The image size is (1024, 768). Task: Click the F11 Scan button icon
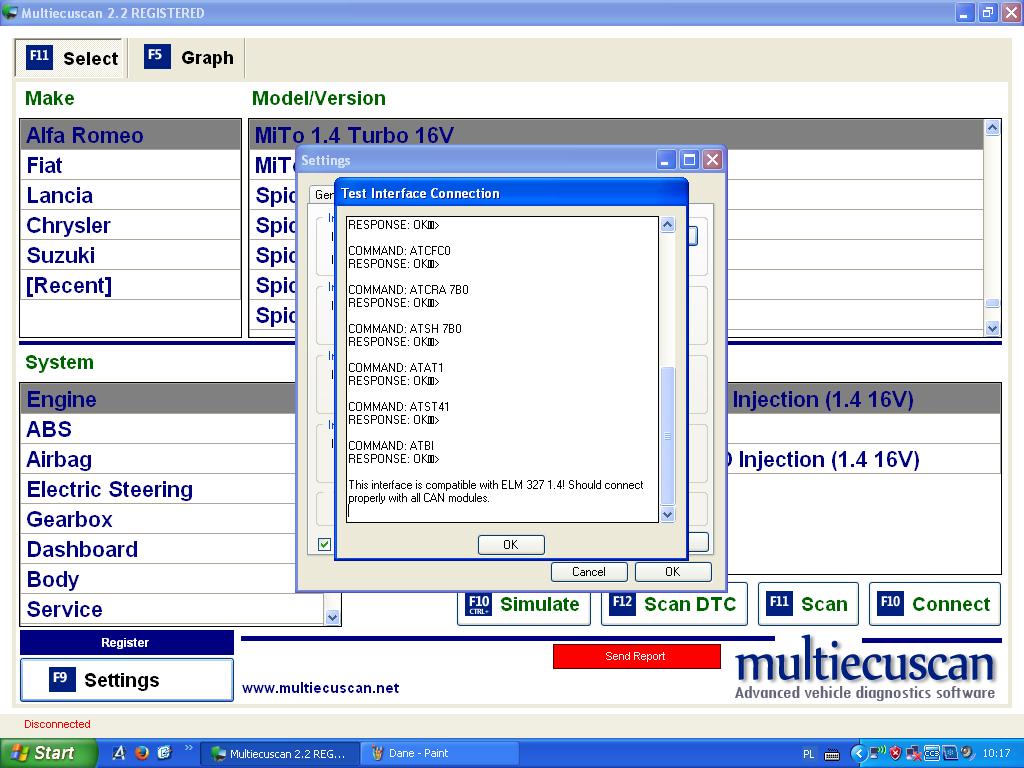[779, 603]
